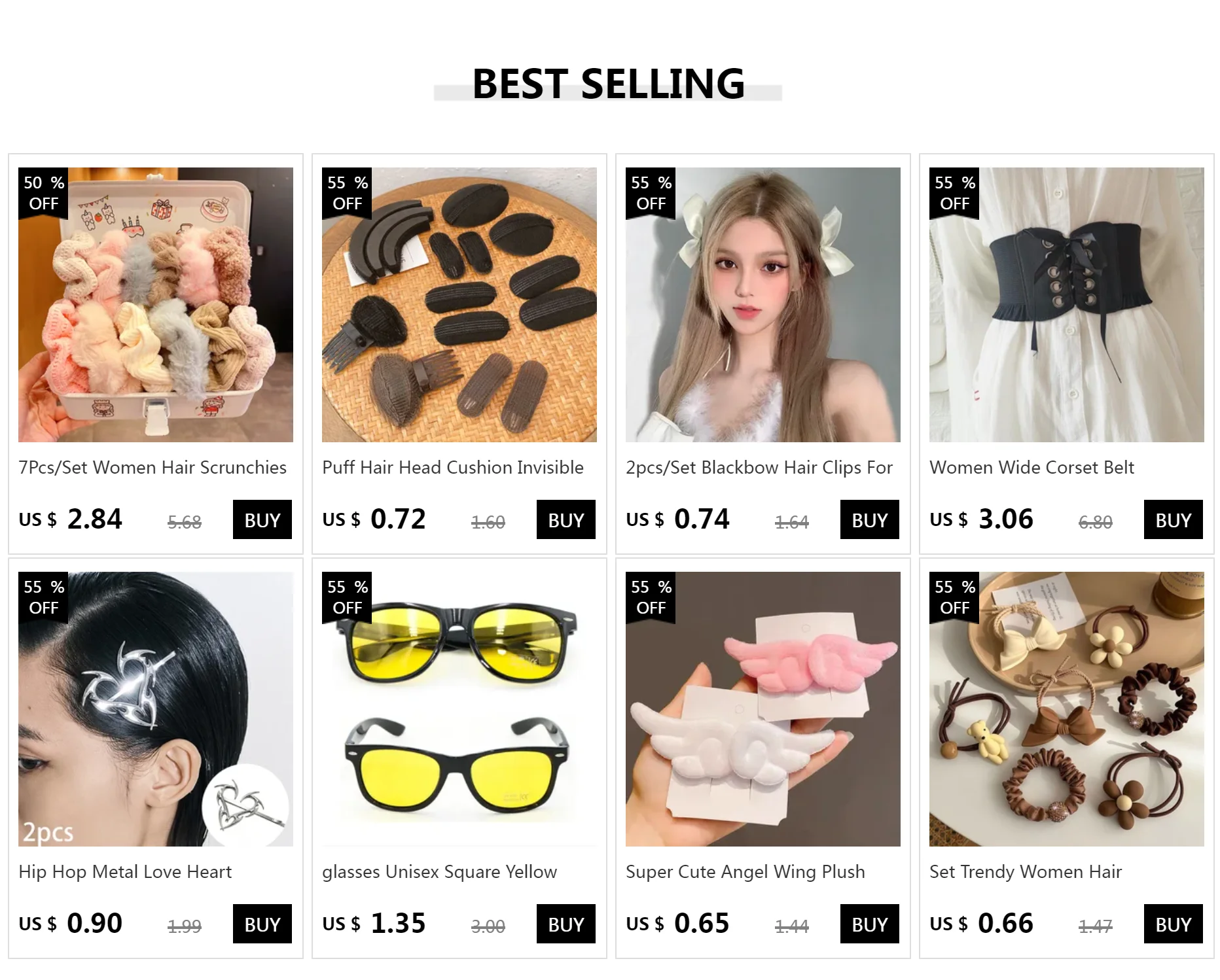Buy the 2pcs/Set Blackbow Hair Clips
1220x980 pixels.
pyautogui.click(x=870, y=520)
